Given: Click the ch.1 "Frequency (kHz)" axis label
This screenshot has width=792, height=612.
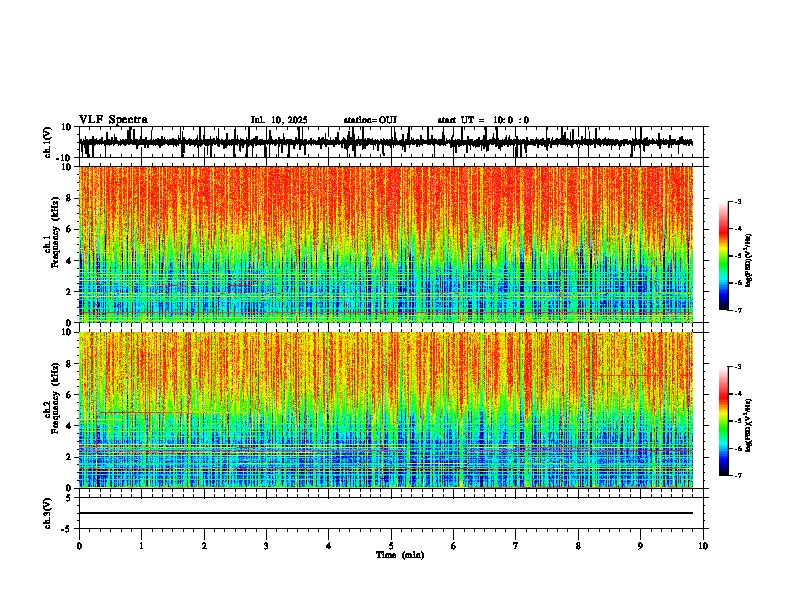Looking at the screenshot, I should coord(55,234).
